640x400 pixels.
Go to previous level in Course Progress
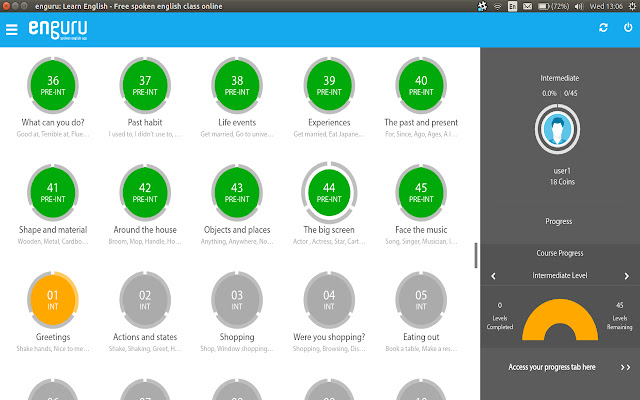click(493, 276)
